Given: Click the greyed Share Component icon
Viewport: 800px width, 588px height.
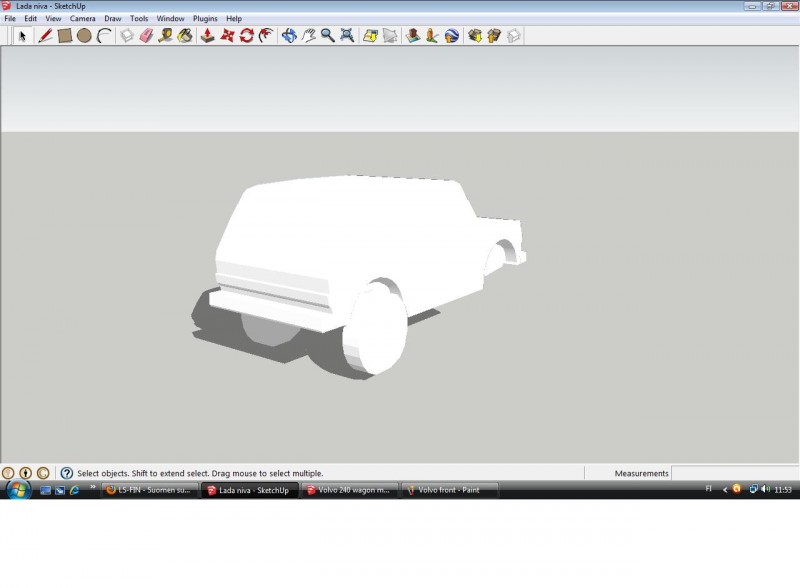Looking at the screenshot, I should (514, 36).
